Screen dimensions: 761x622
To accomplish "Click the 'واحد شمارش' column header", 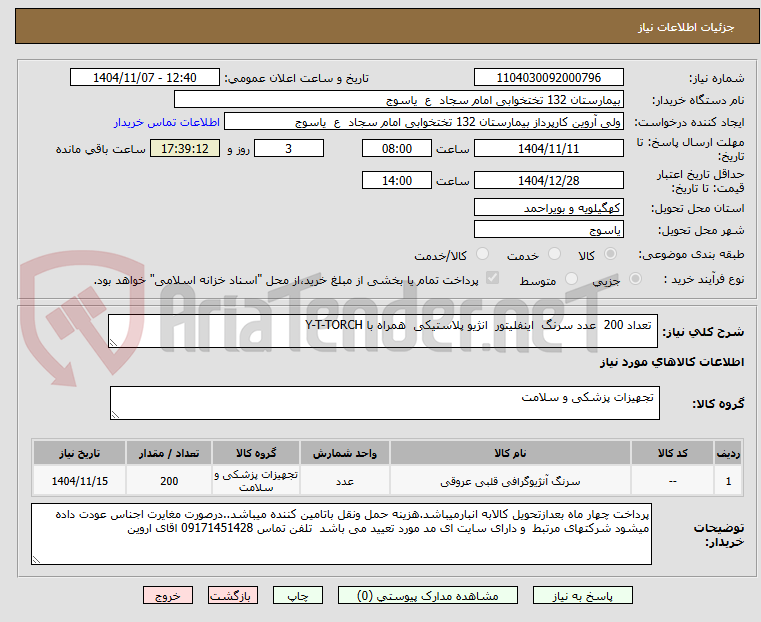I will pos(345,453).
